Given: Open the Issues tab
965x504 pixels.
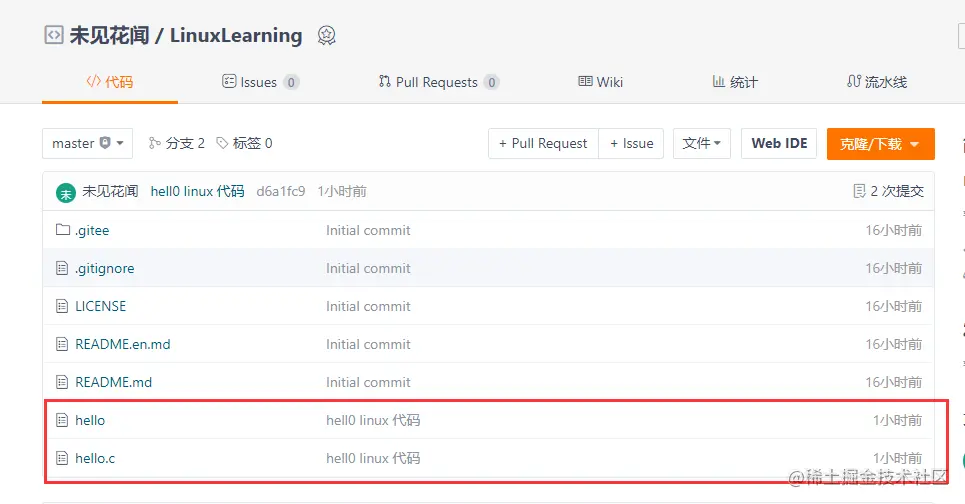Looking at the screenshot, I should 260,82.
